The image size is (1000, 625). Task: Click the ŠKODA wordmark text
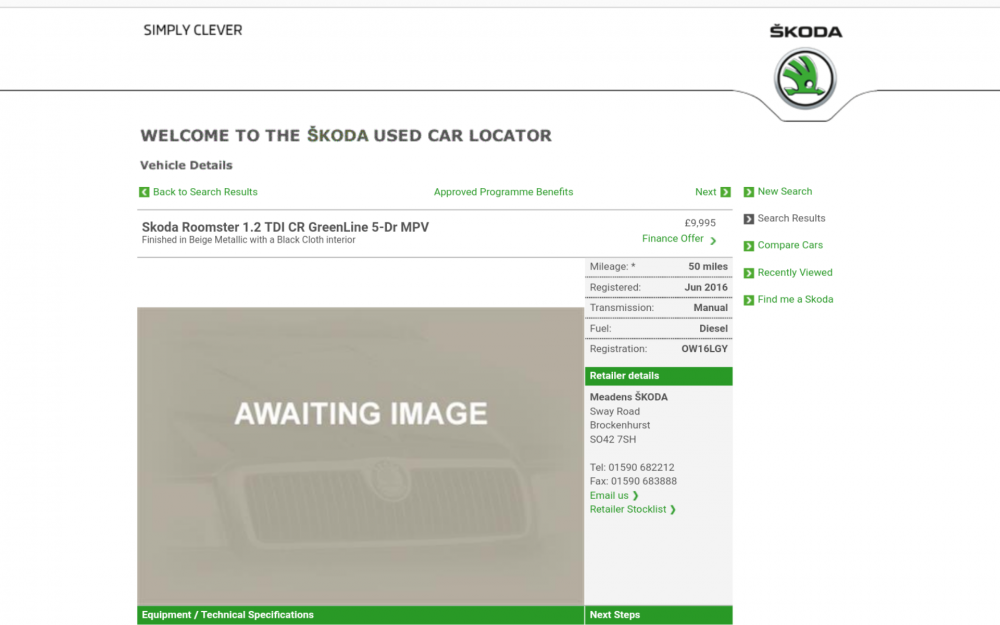tap(805, 31)
